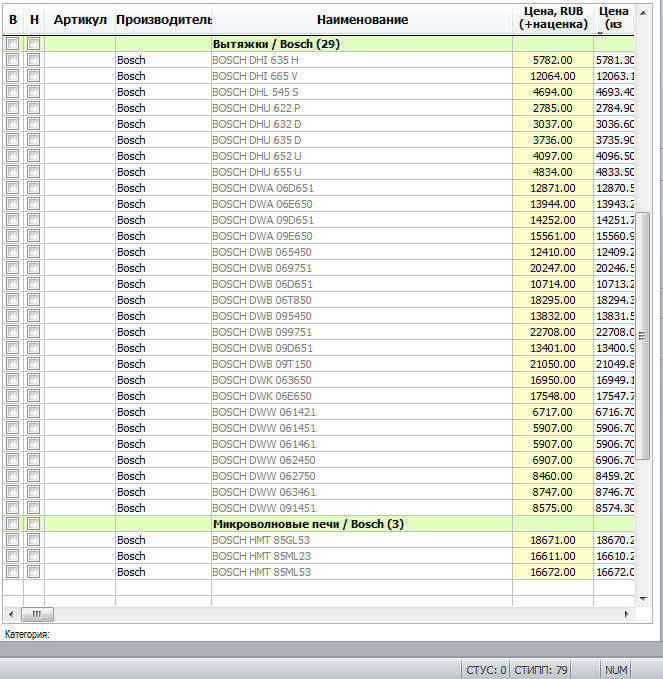Select the BOSCH DWA 09D651 name cell
This screenshot has height=679, width=663.
point(362,220)
